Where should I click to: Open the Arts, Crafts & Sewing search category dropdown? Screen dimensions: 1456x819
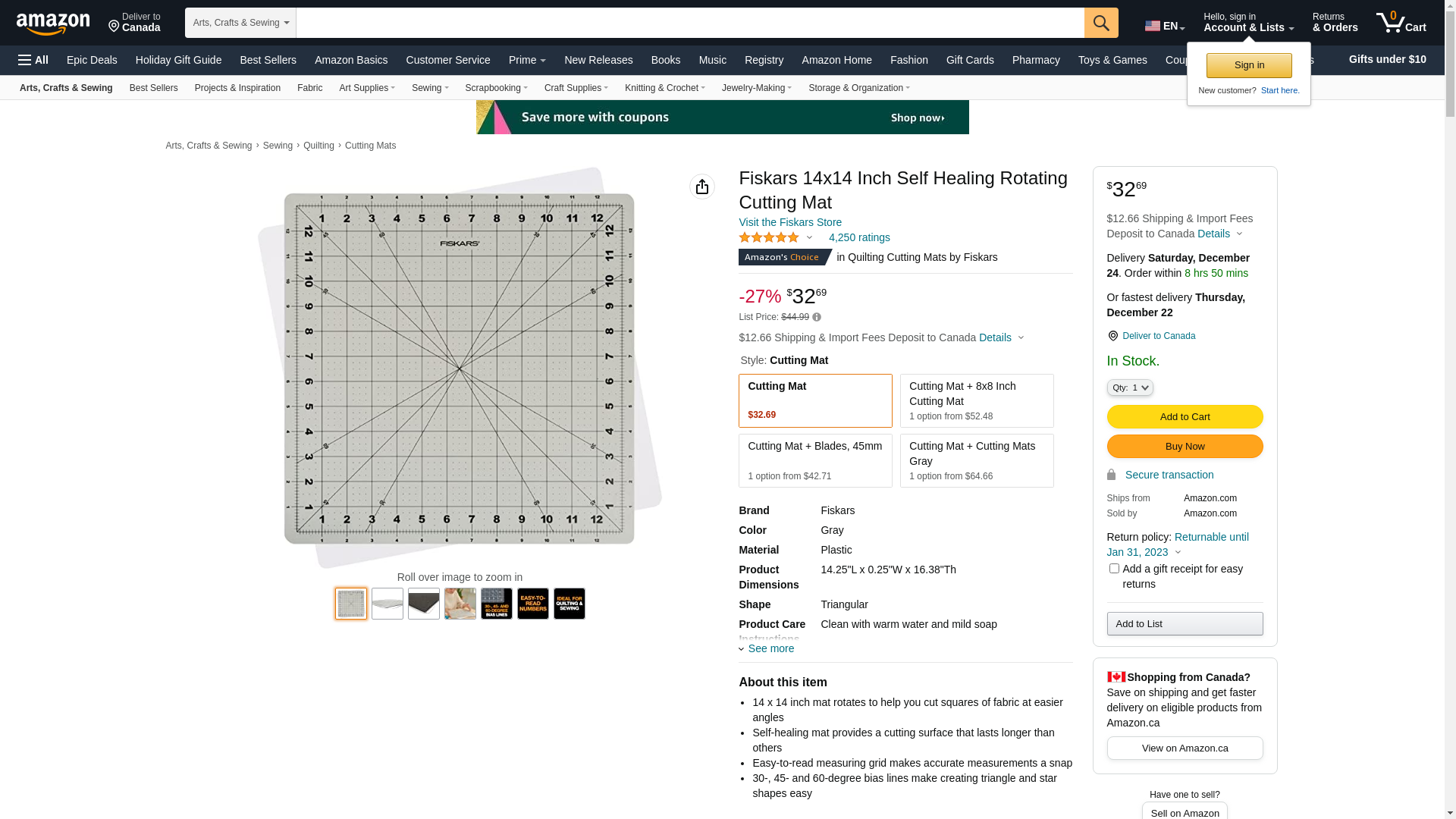coord(240,23)
